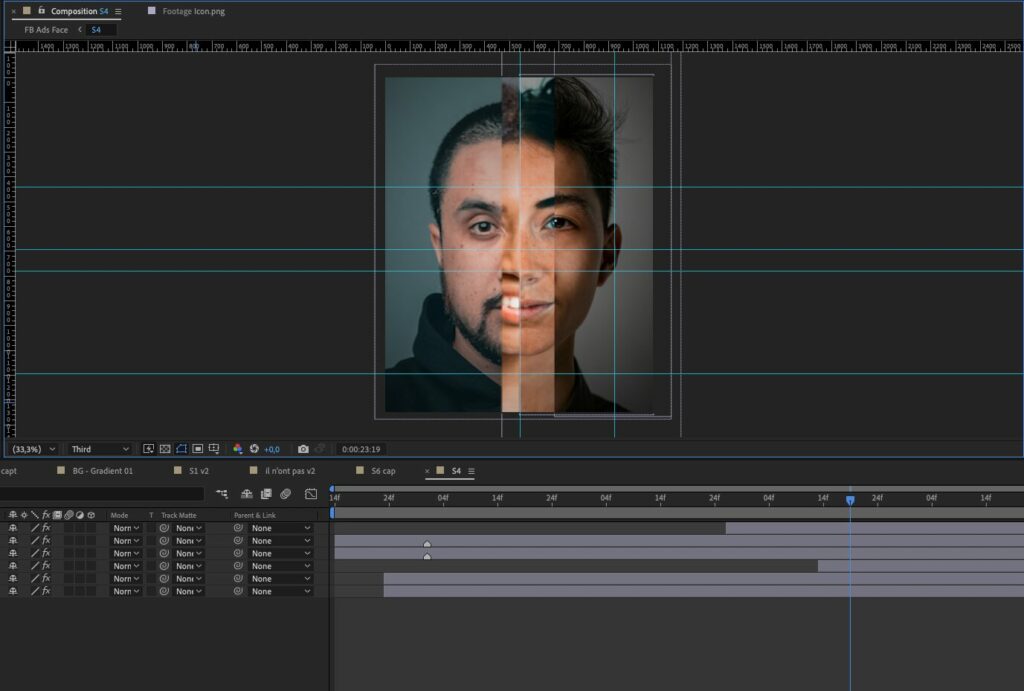
Task: Click the Frame Blending enable icon
Action: [x=266, y=494]
